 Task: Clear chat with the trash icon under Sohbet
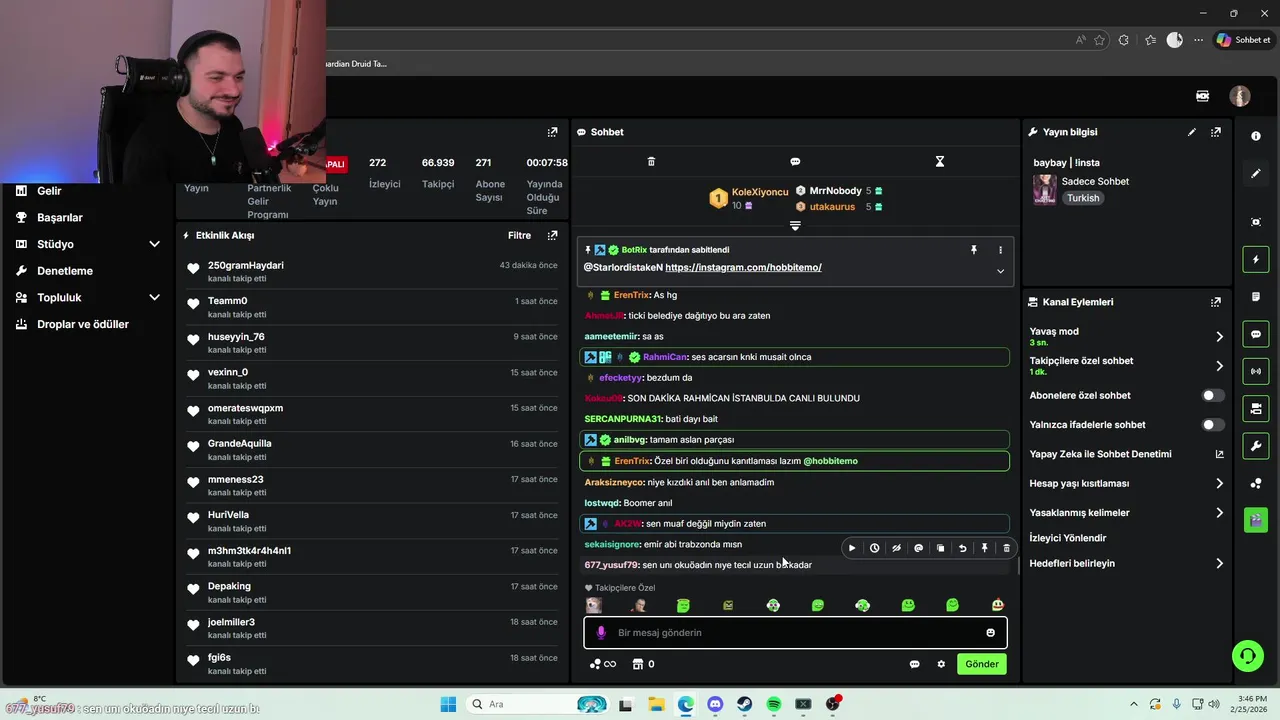pyautogui.click(x=651, y=161)
